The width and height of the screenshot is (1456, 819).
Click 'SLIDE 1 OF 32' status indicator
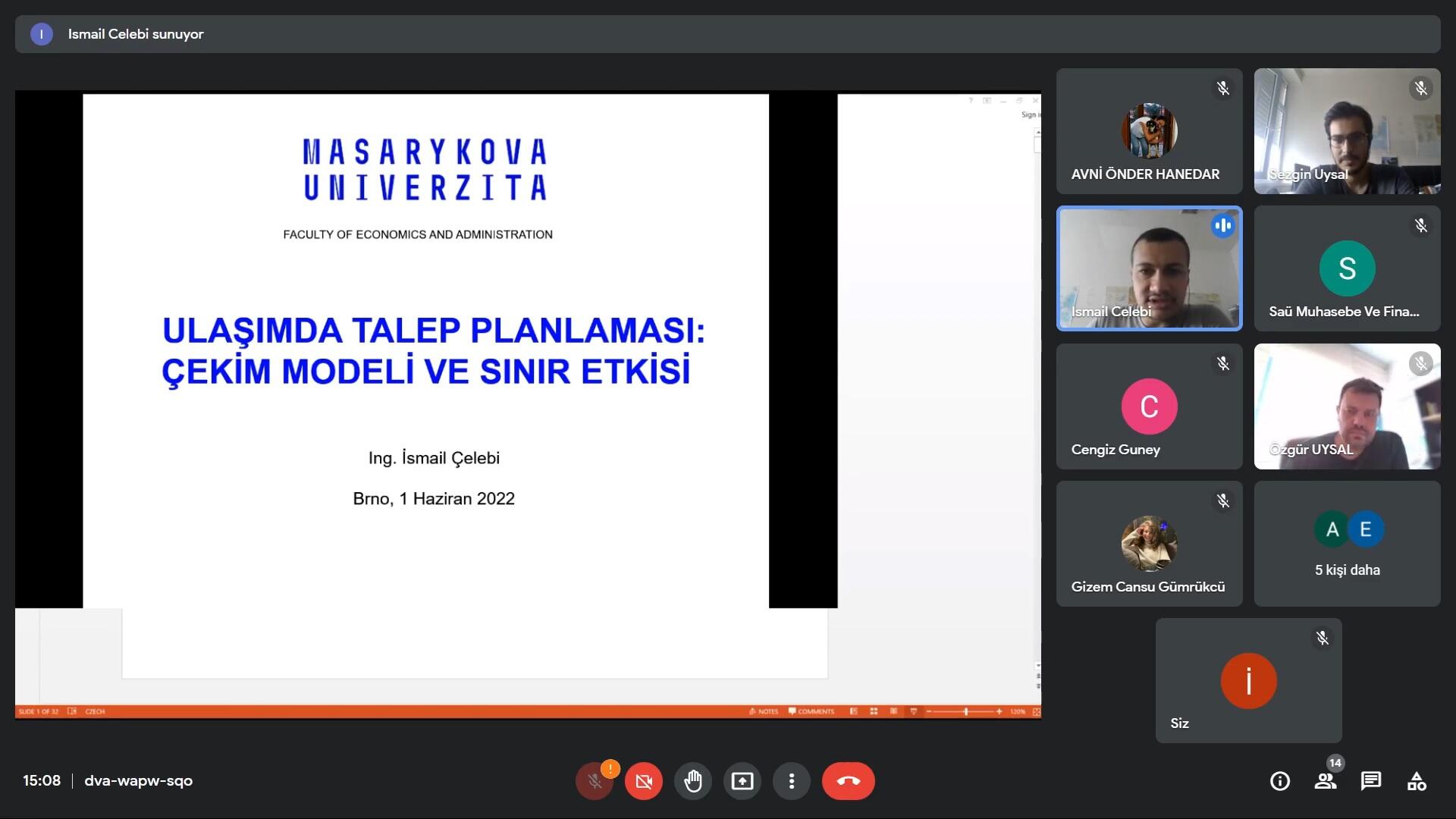tap(38, 711)
